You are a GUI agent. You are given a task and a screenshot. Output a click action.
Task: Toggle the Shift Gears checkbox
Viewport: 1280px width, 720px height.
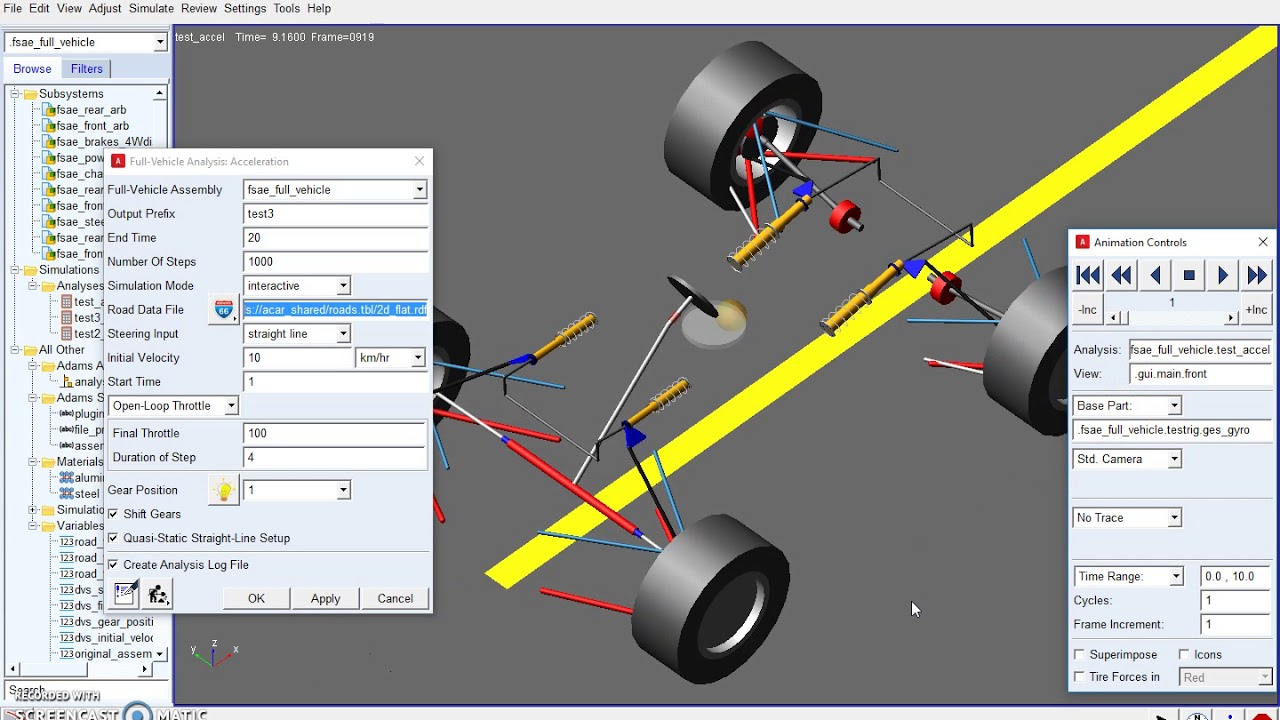pyautogui.click(x=113, y=514)
